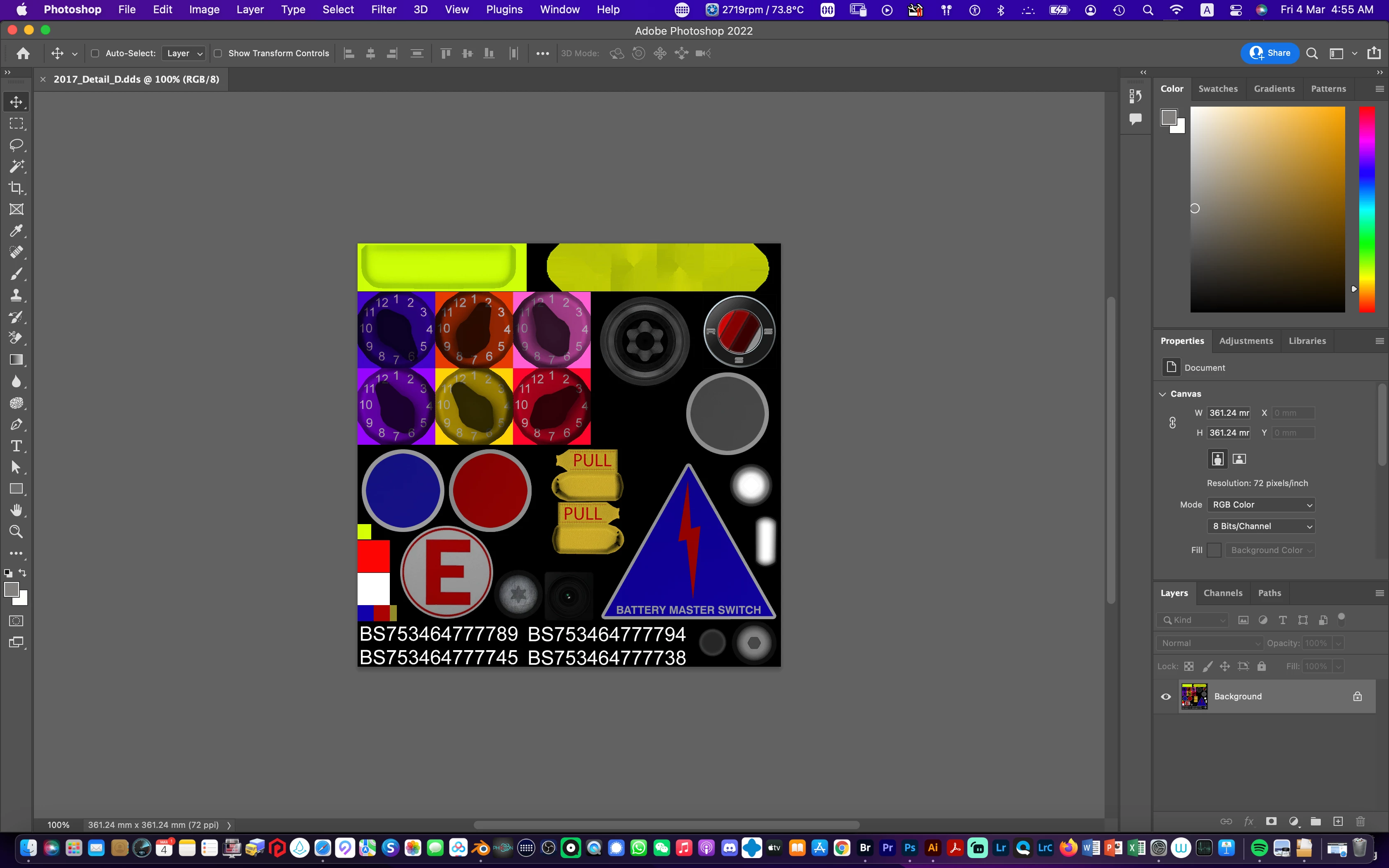Collapse the Canvas section
Image resolution: width=1389 pixels, height=868 pixels.
(1162, 394)
